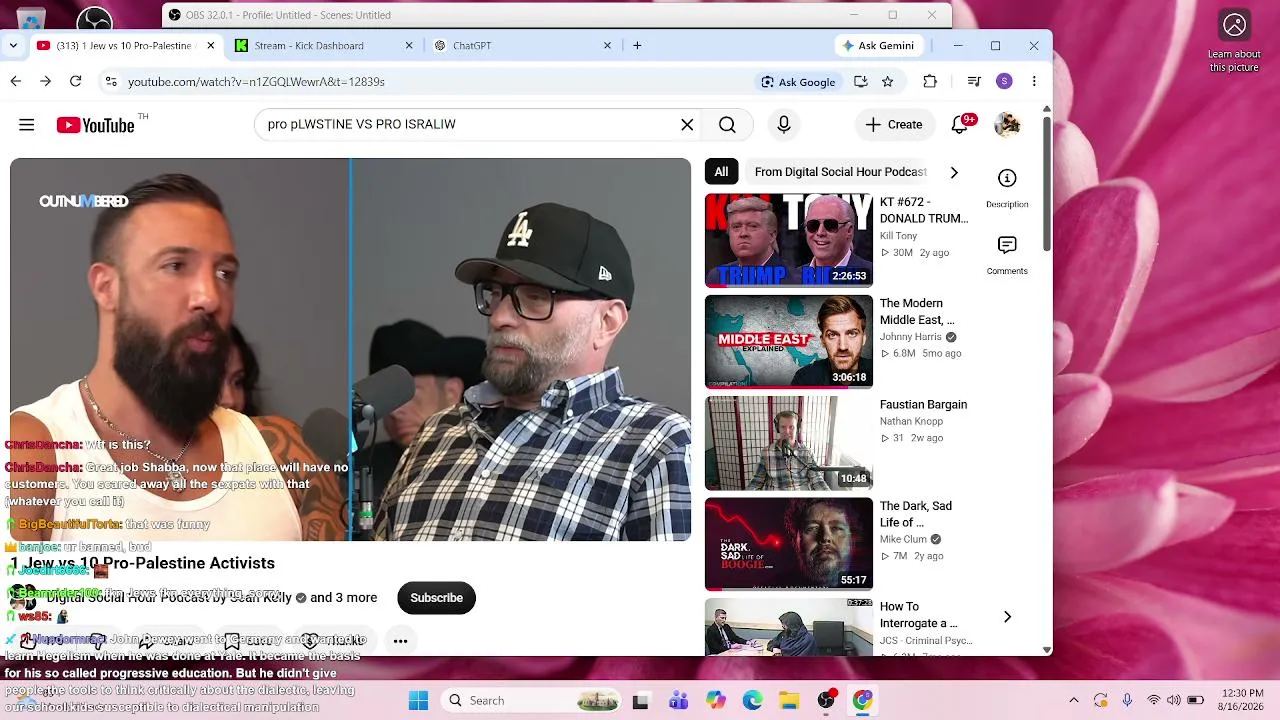The height and width of the screenshot is (720, 1280).
Task: Start voice search with the microphone
Action: 784,125
